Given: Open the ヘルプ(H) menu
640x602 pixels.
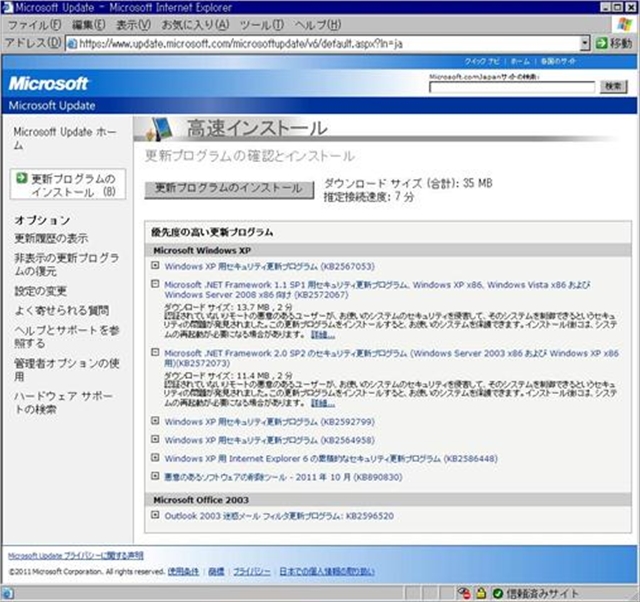Looking at the screenshot, I should click(318, 25).
